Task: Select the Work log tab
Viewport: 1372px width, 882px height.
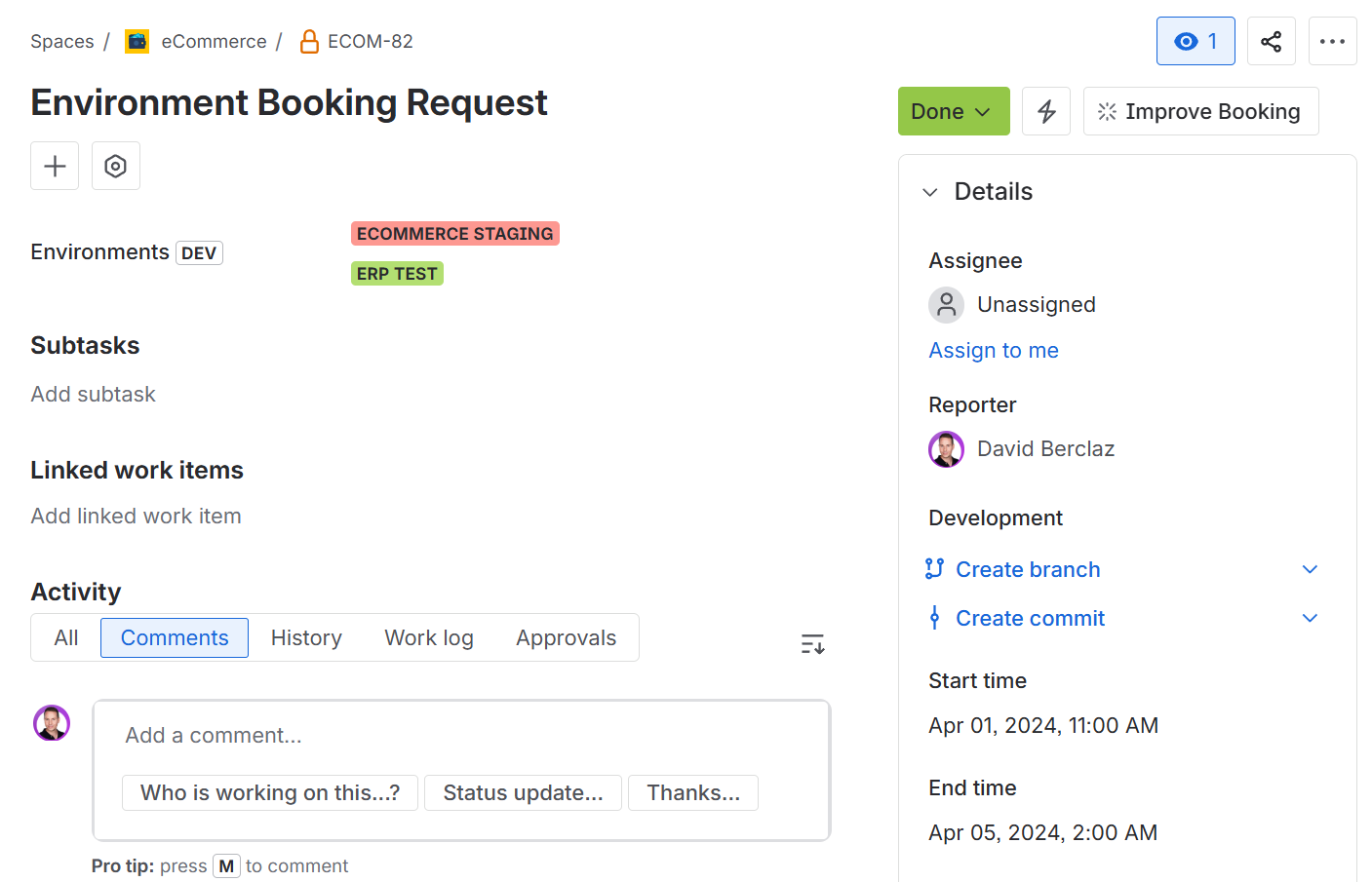Action: point(429,637)
